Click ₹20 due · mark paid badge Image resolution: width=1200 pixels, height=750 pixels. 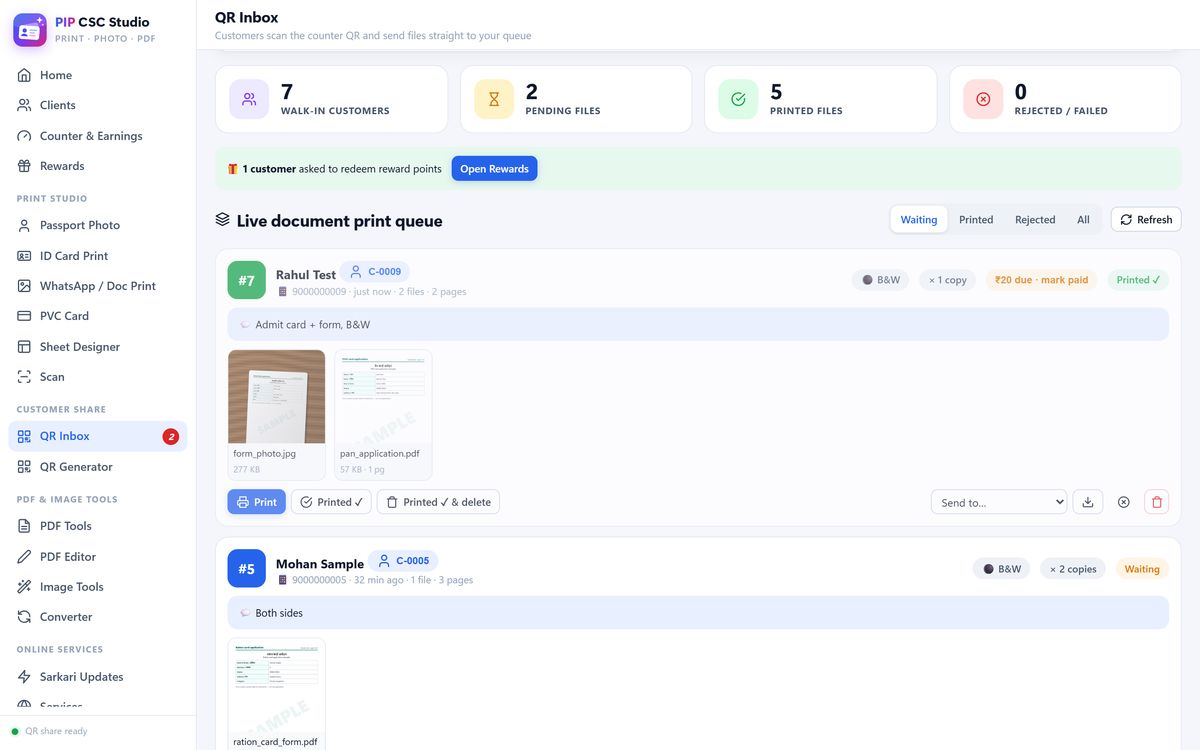(1041, 280)
